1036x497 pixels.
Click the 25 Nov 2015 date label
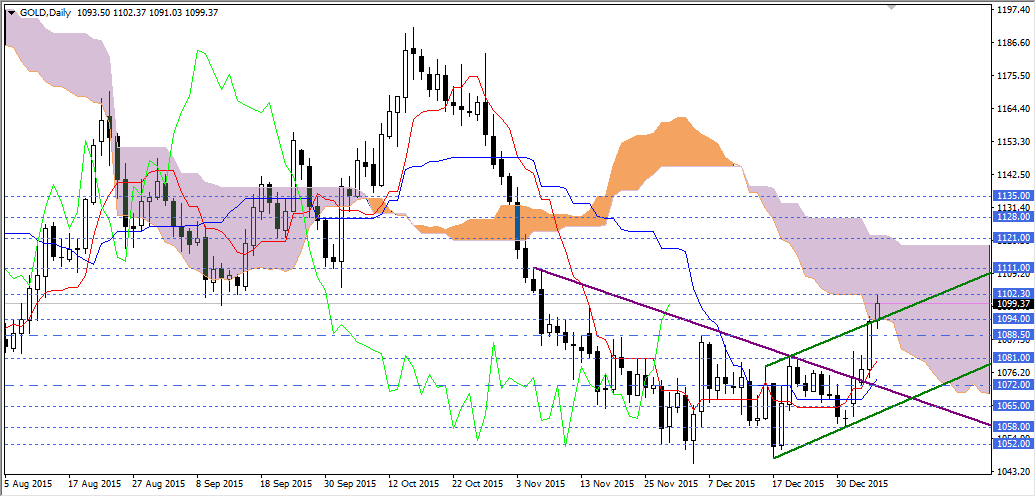coord(671,483)
